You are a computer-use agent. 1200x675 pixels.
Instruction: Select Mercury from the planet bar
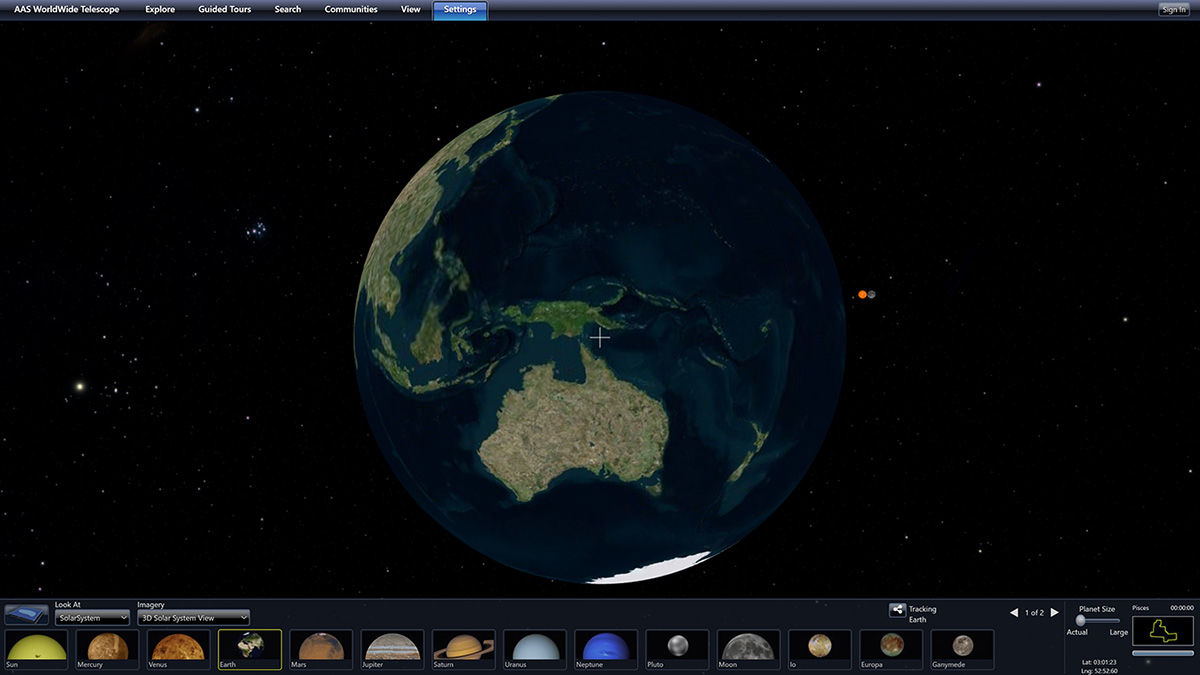[x=105, y=649]
